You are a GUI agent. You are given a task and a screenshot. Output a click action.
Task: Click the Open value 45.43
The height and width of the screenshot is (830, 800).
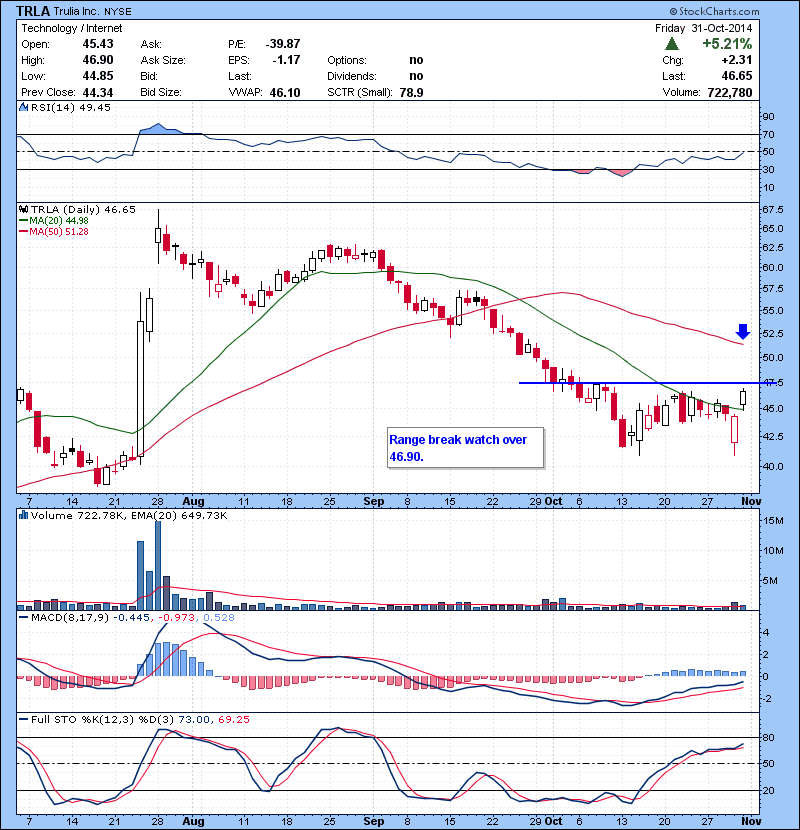(x=98, y=44)
